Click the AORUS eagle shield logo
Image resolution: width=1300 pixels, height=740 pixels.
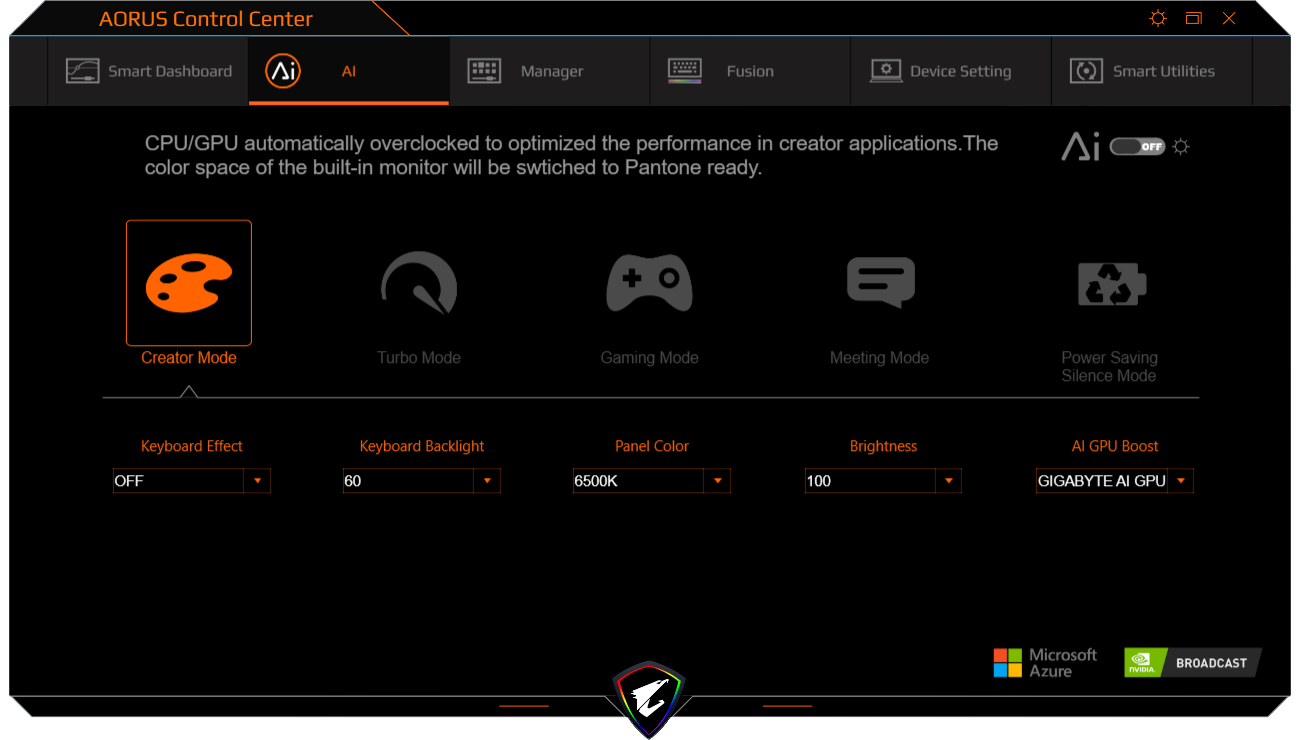[x=649, y=698]
